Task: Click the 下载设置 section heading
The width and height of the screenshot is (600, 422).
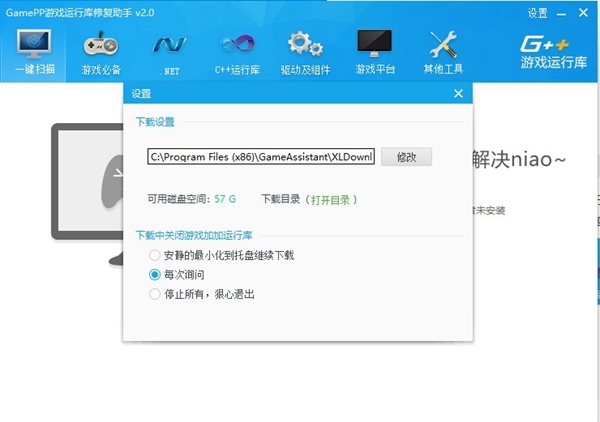Action: 155,122
